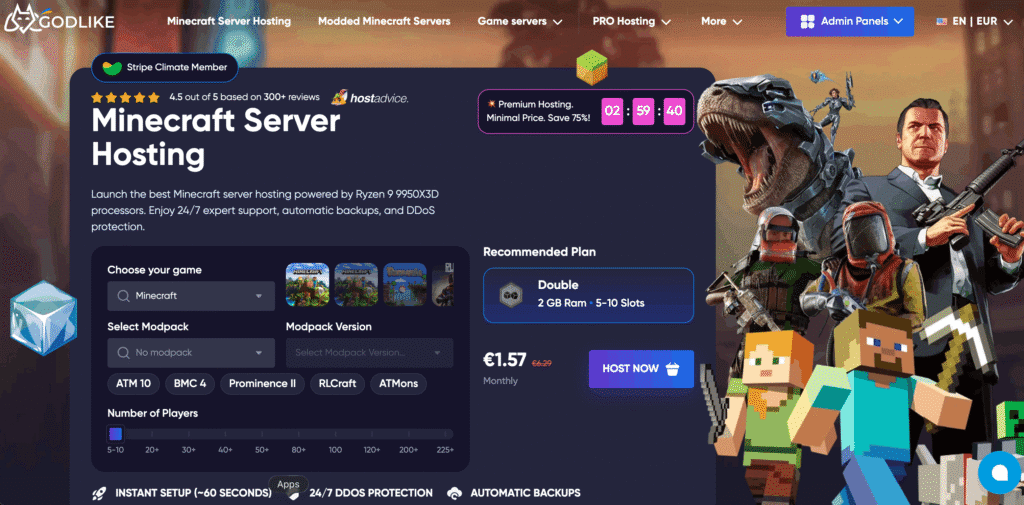Click the US flag language icon
This screenshot has width=1024, height=505.
(x=942, y=21)
